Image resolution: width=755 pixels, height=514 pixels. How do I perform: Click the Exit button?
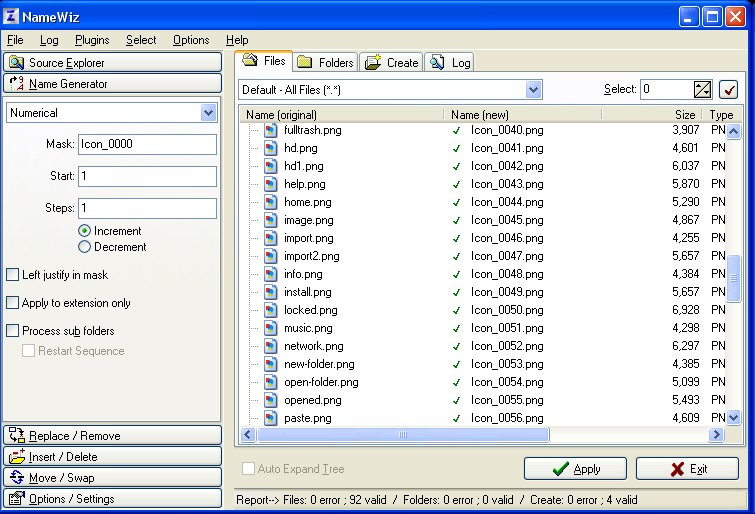click(687, 469)
